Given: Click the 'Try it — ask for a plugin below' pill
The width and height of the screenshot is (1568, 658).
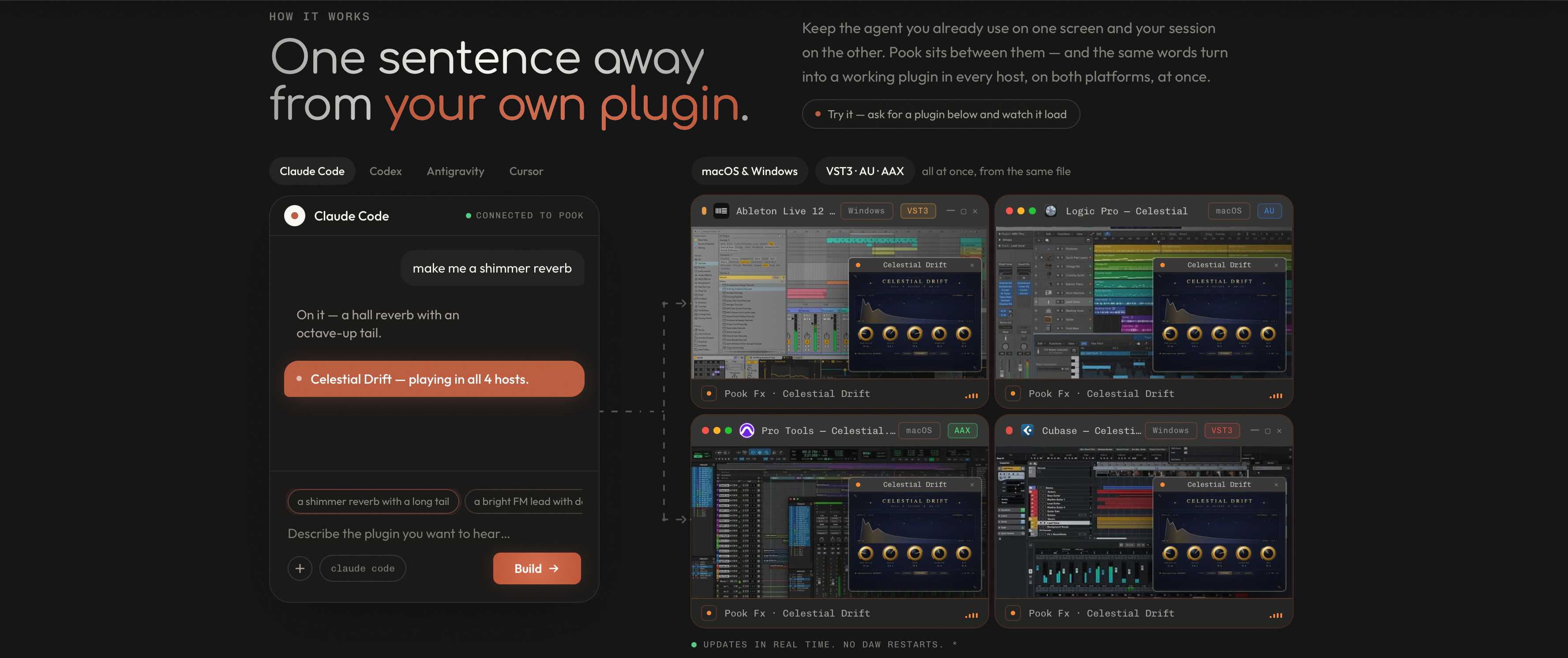Looking at the screenshot, I should tap(941, 114).
